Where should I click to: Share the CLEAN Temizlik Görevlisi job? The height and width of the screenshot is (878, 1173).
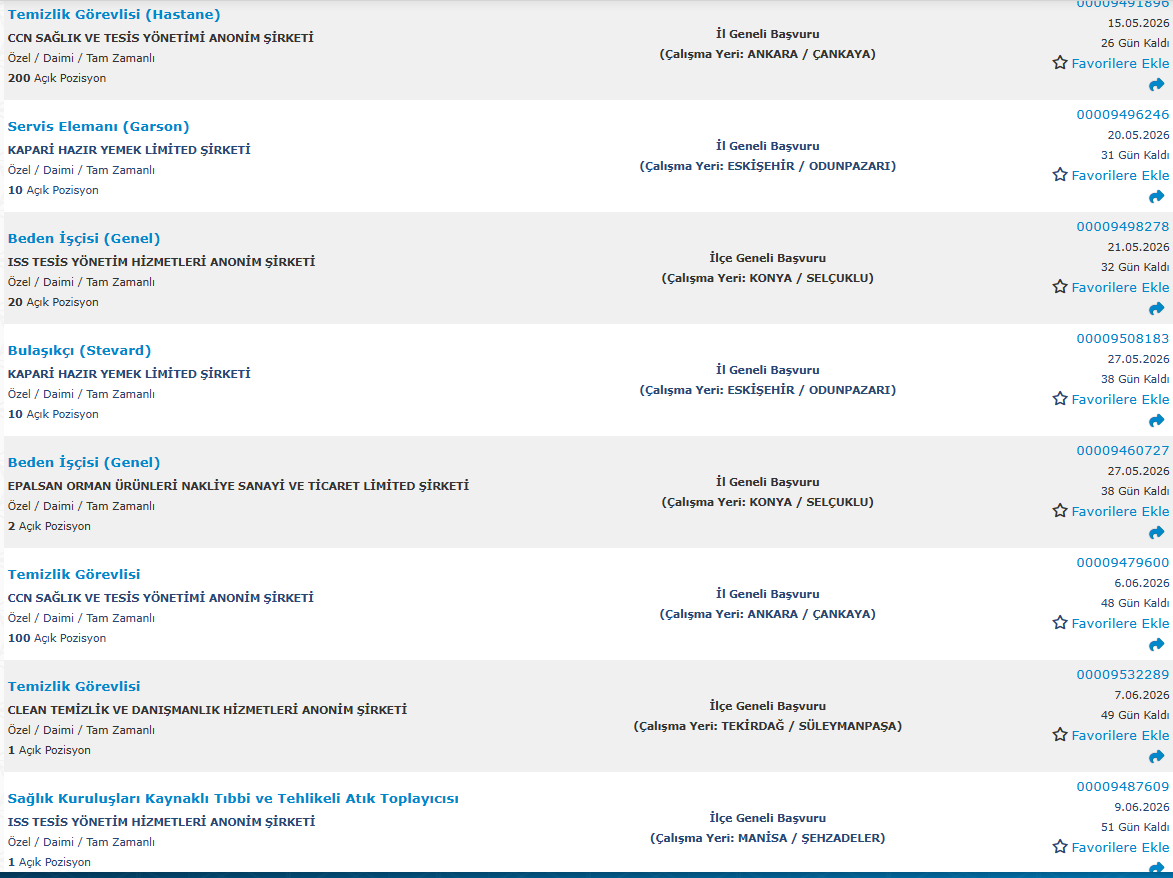[x=1156, y=757]
